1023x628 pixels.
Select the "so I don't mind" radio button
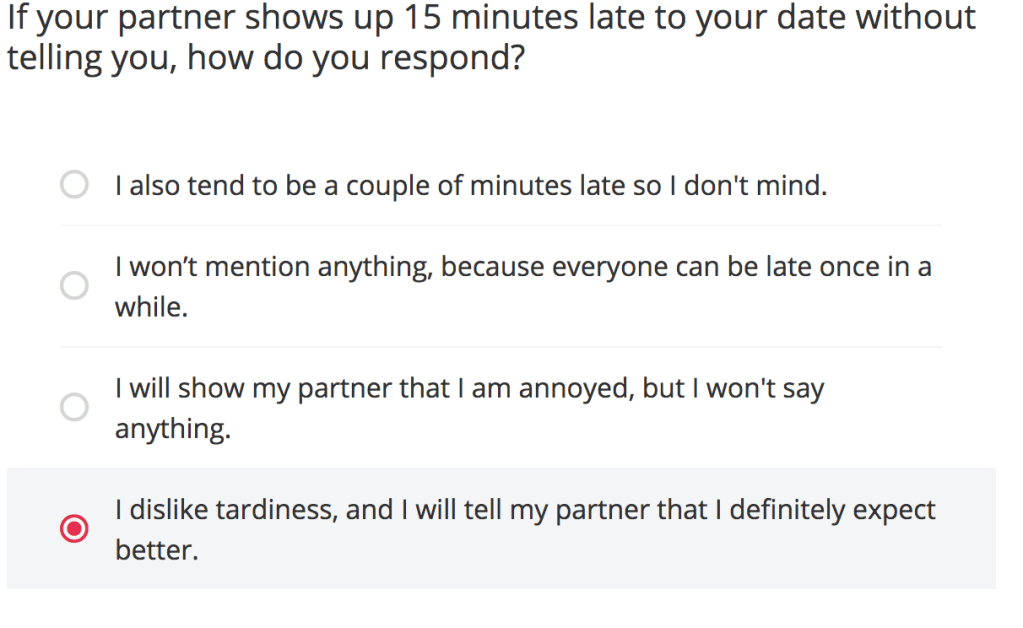click(75, 185)
